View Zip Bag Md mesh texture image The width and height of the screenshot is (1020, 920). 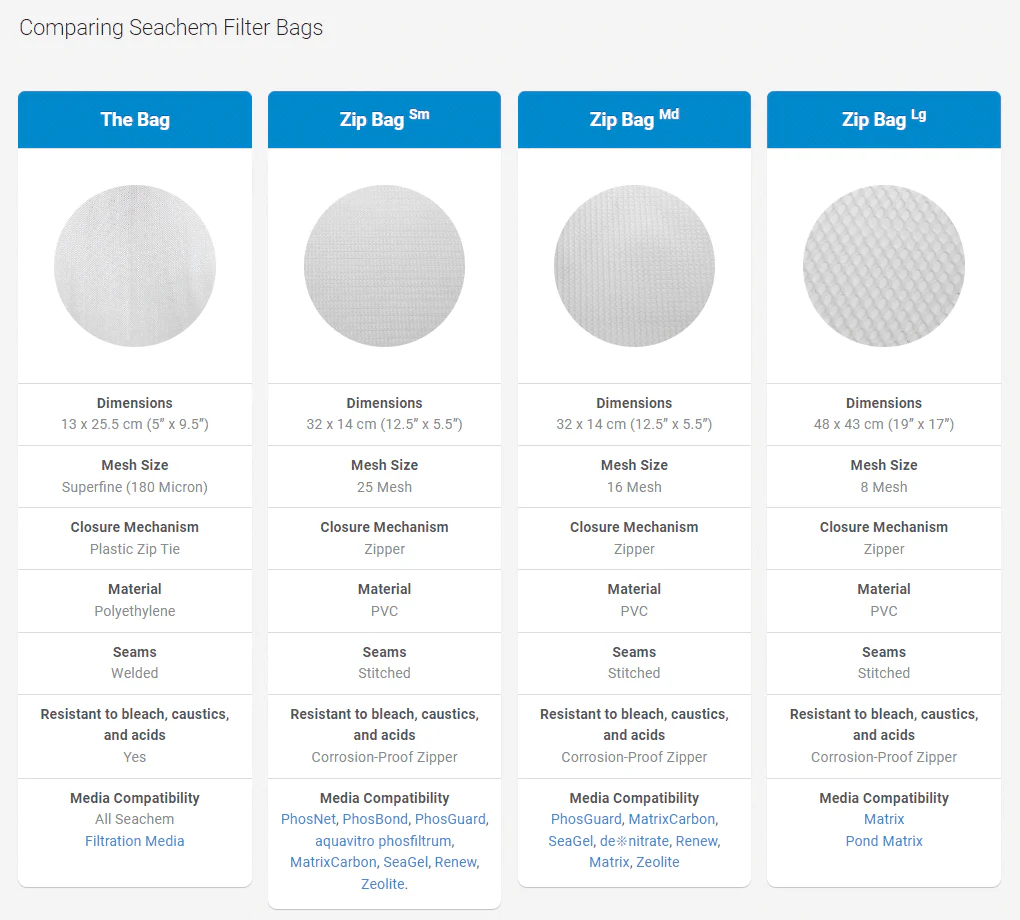click(634, 265)
